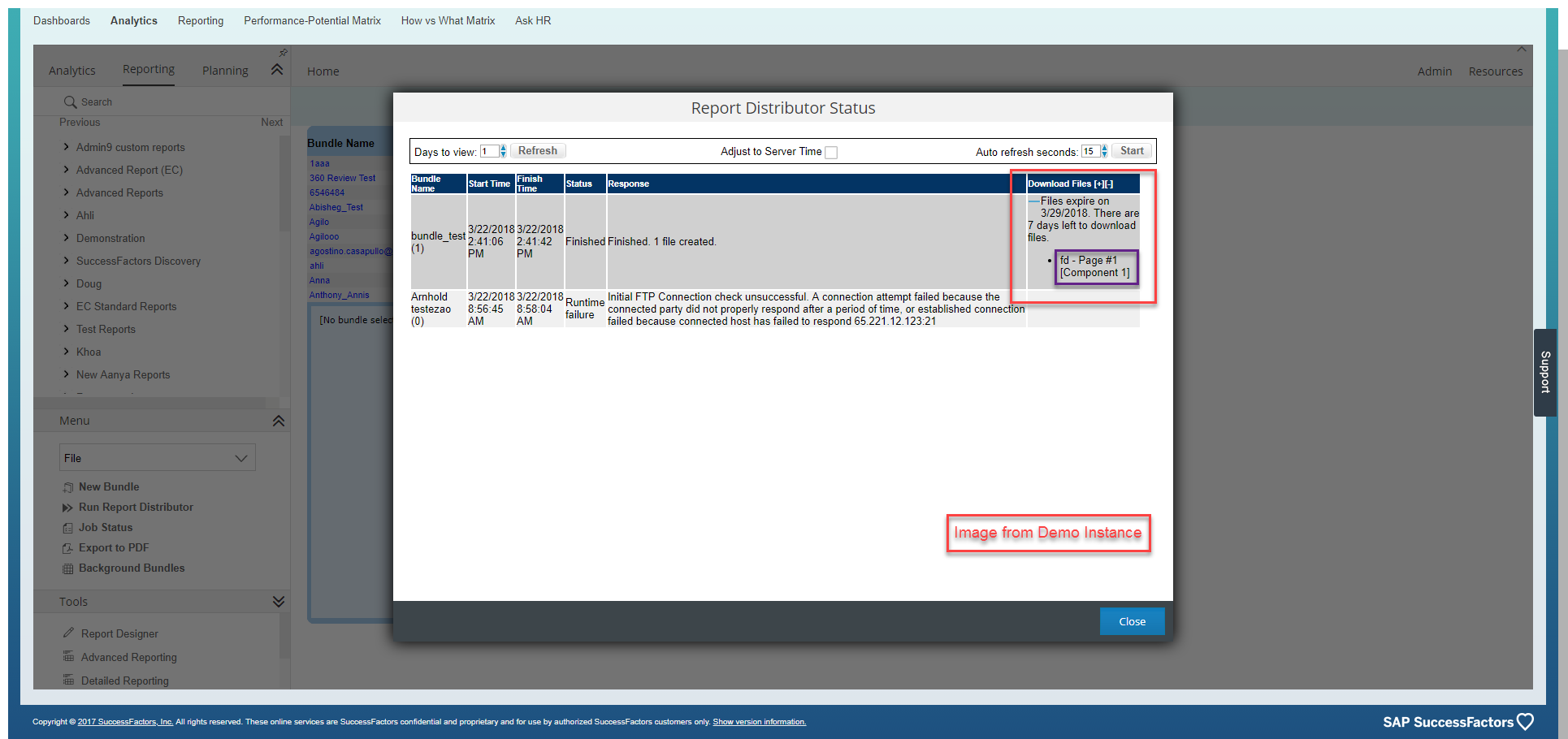This screenshot has height=739, width=1568.
Task: Collapse all download files with [-]
Action: 1108,184
